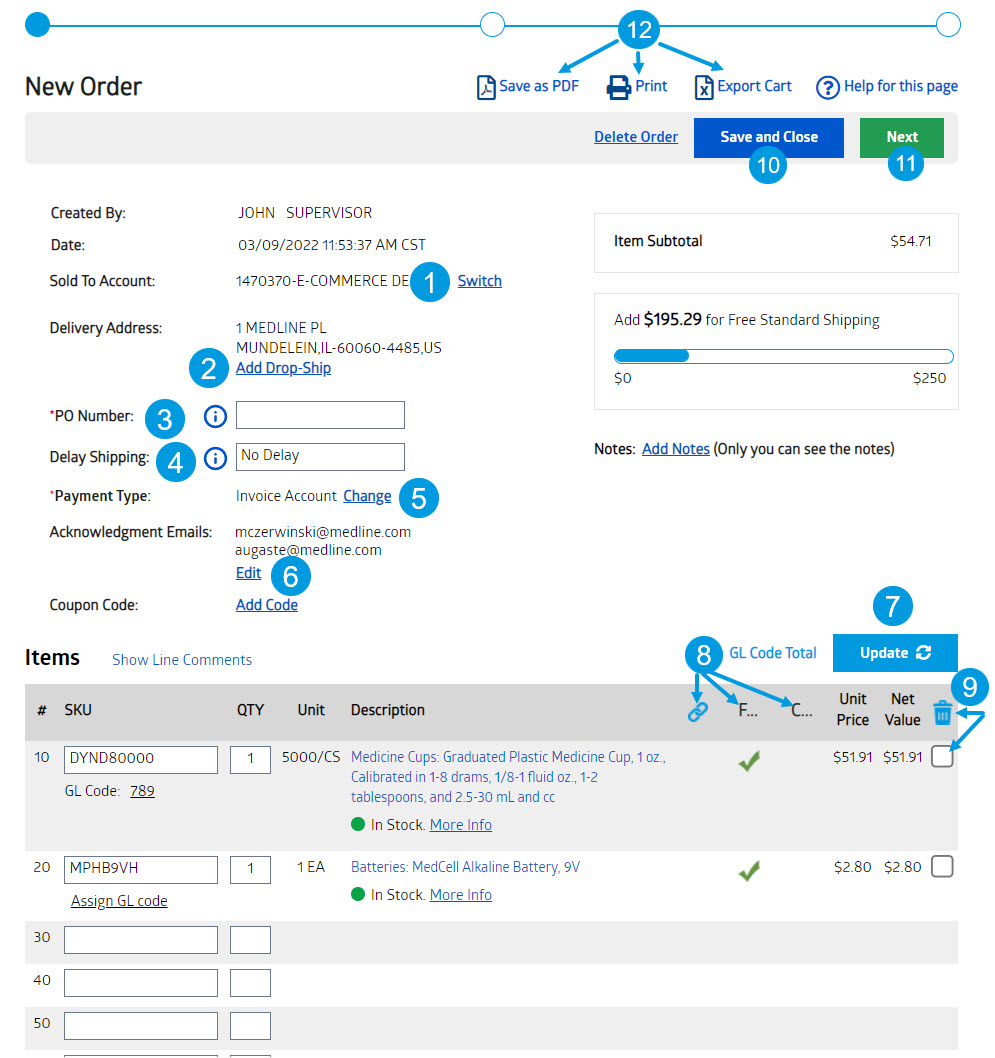
Task: Click the quantity field for MPHB9VH
Action: pos(250,870)
